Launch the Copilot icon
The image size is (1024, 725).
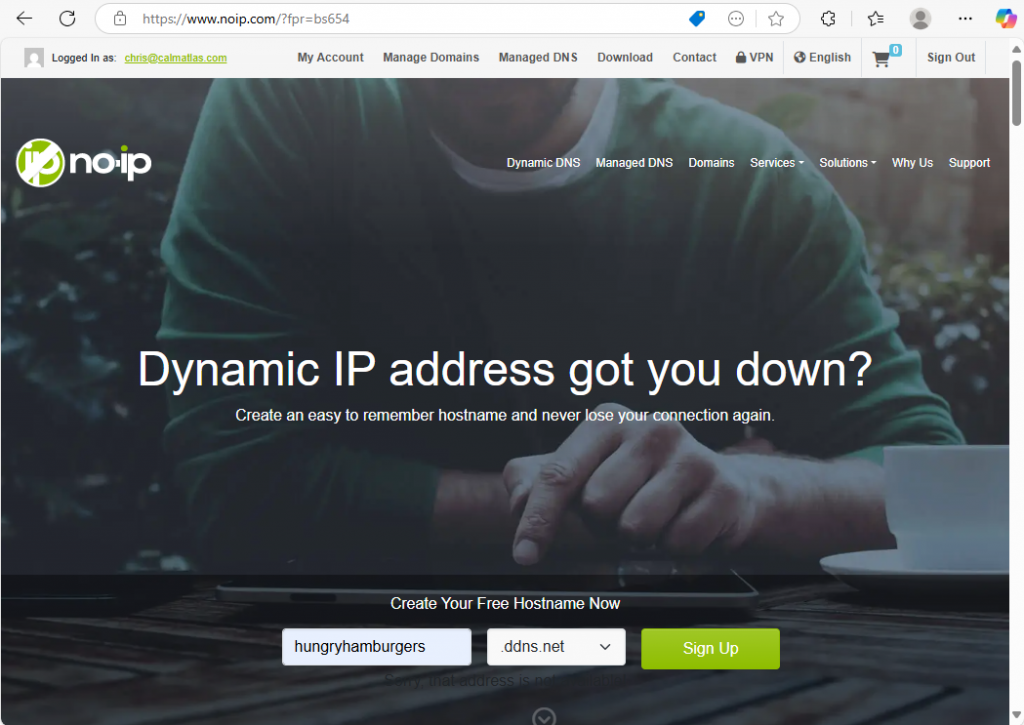point(1006,19)
